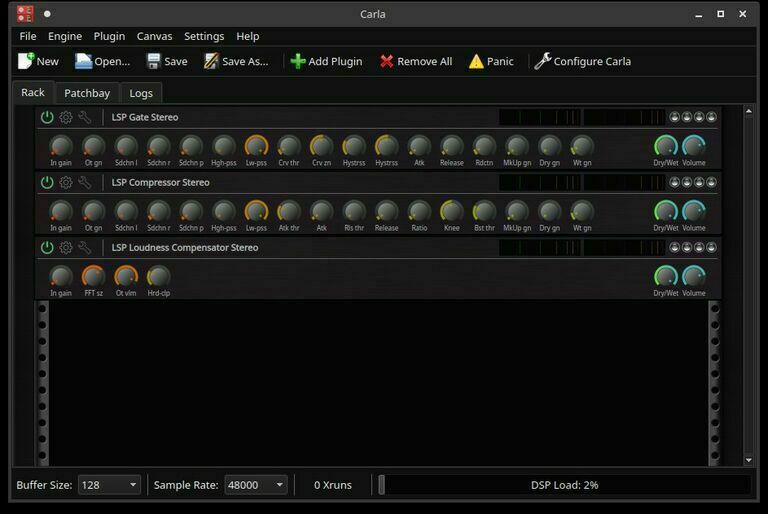
Task: Click the Volume knob of LSP Gate Stereo
Action: [x=694, y=146]
